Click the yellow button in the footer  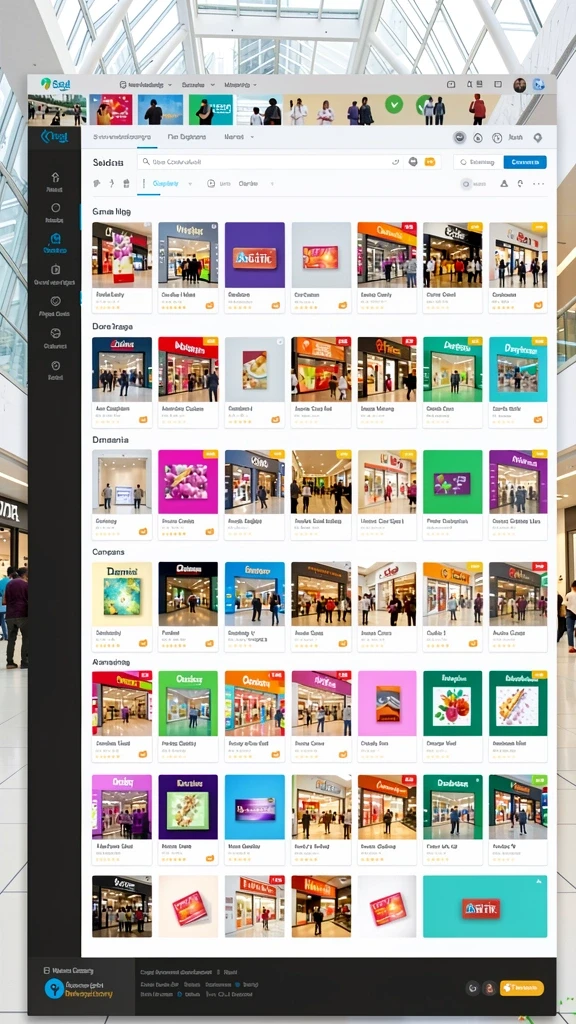521,987
